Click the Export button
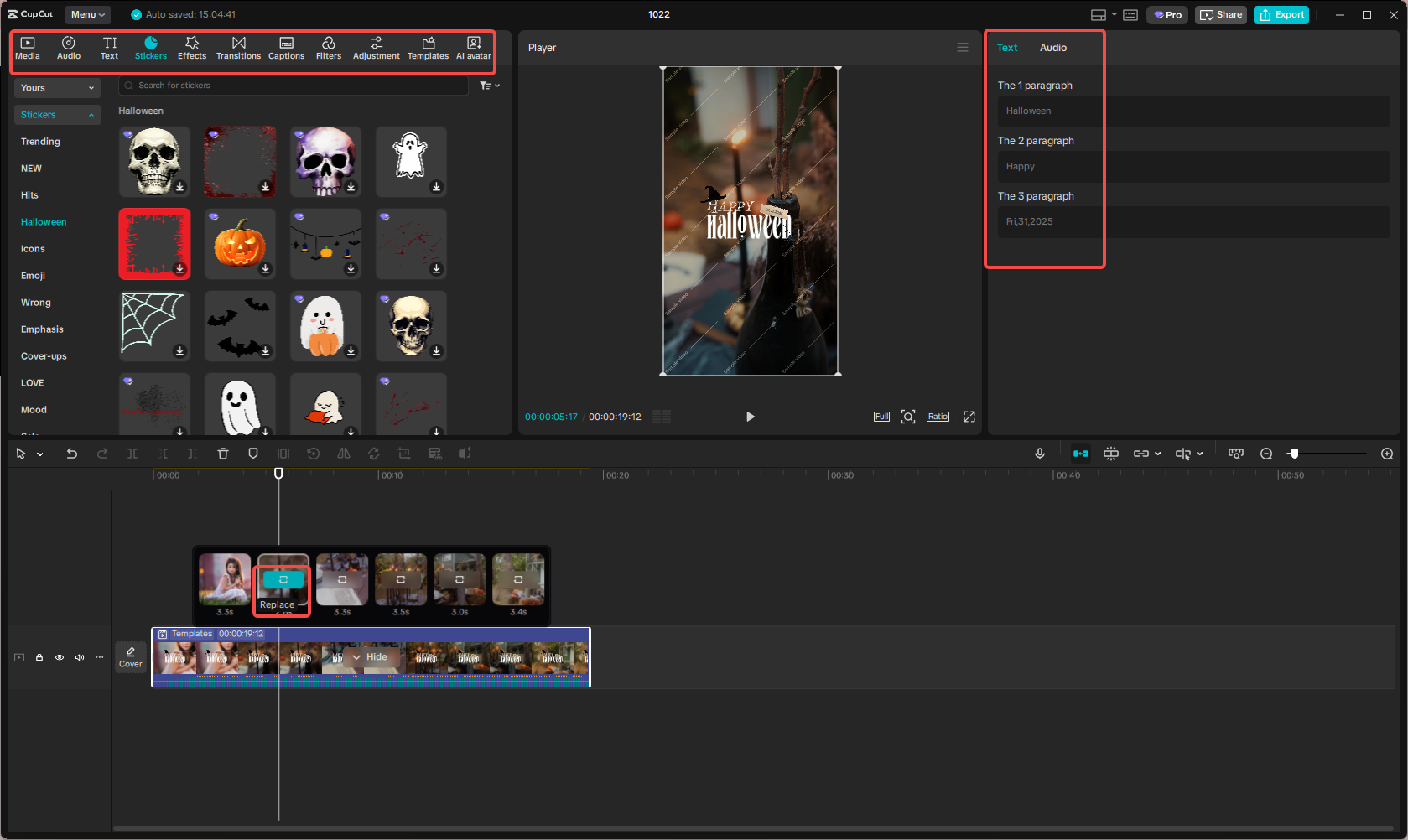 (1281, 15)
